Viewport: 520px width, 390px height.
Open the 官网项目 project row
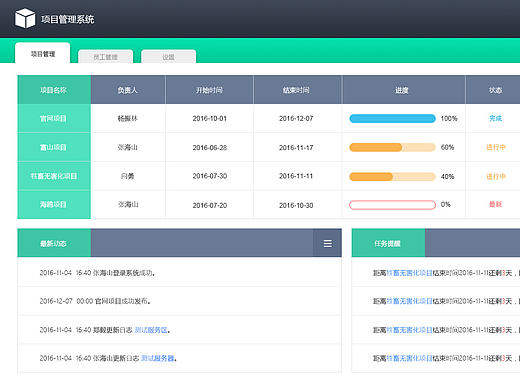click(54, 118)
